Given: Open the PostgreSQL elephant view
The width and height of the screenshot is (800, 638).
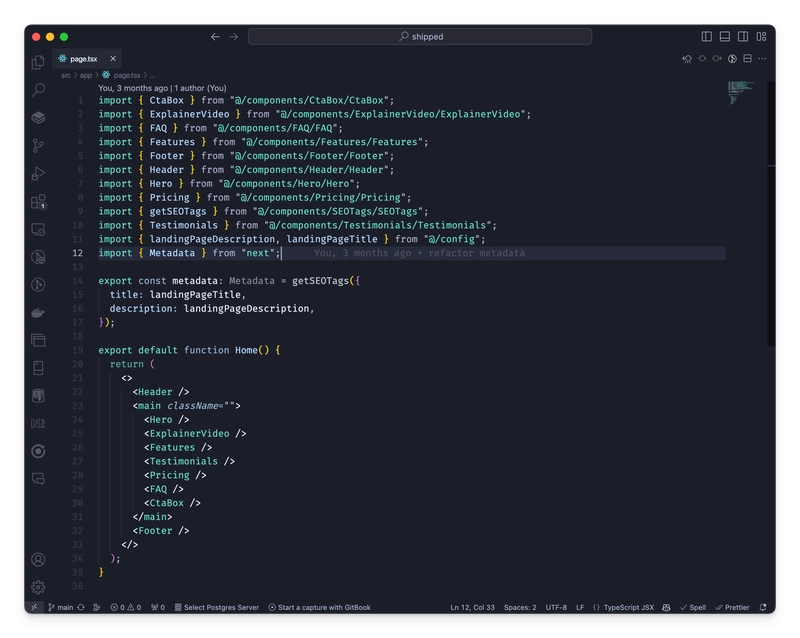Looking at the screenshot, I should pos(38,396).
